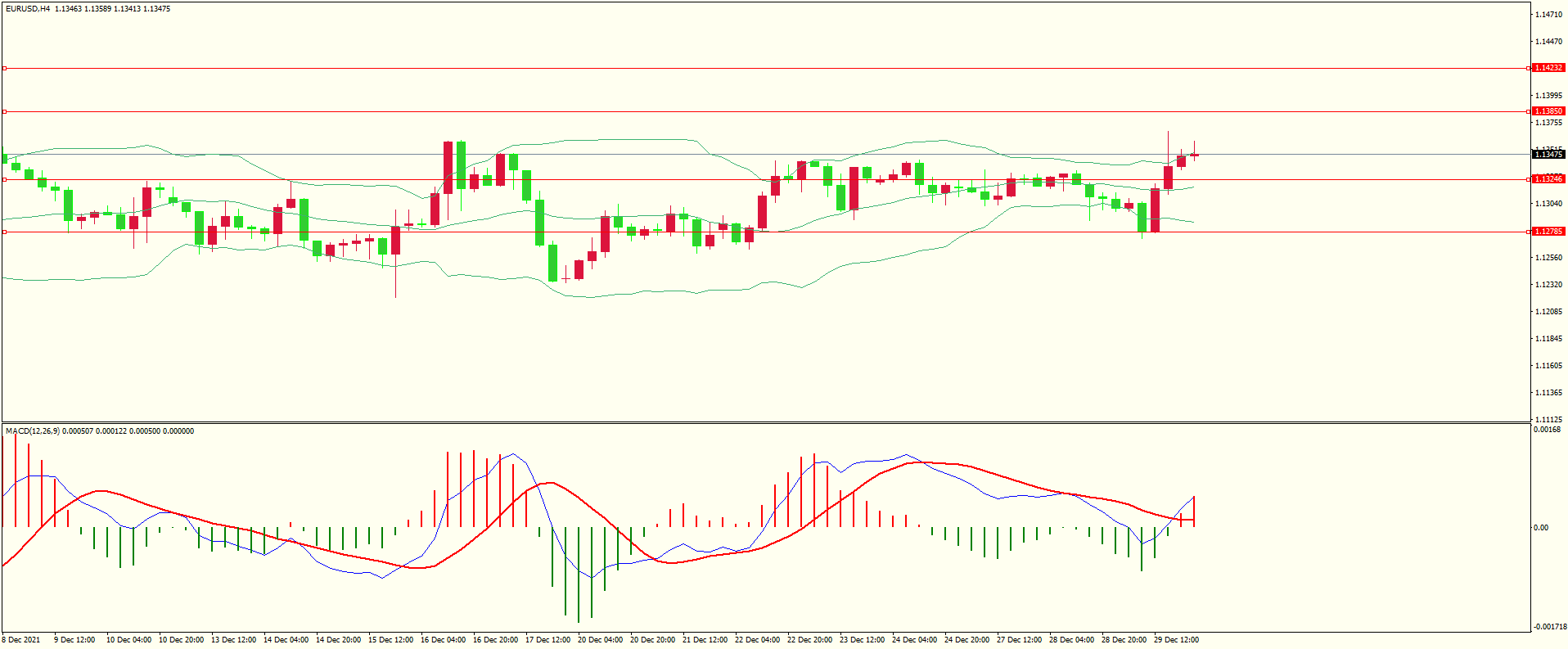1568x649 pixels.
Task: Click the 1.12320 price scale label
Action: click(1548, 285)
